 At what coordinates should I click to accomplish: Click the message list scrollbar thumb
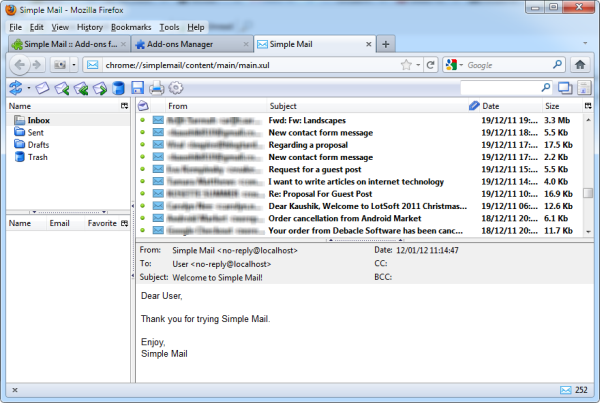(x=588, y=193)
